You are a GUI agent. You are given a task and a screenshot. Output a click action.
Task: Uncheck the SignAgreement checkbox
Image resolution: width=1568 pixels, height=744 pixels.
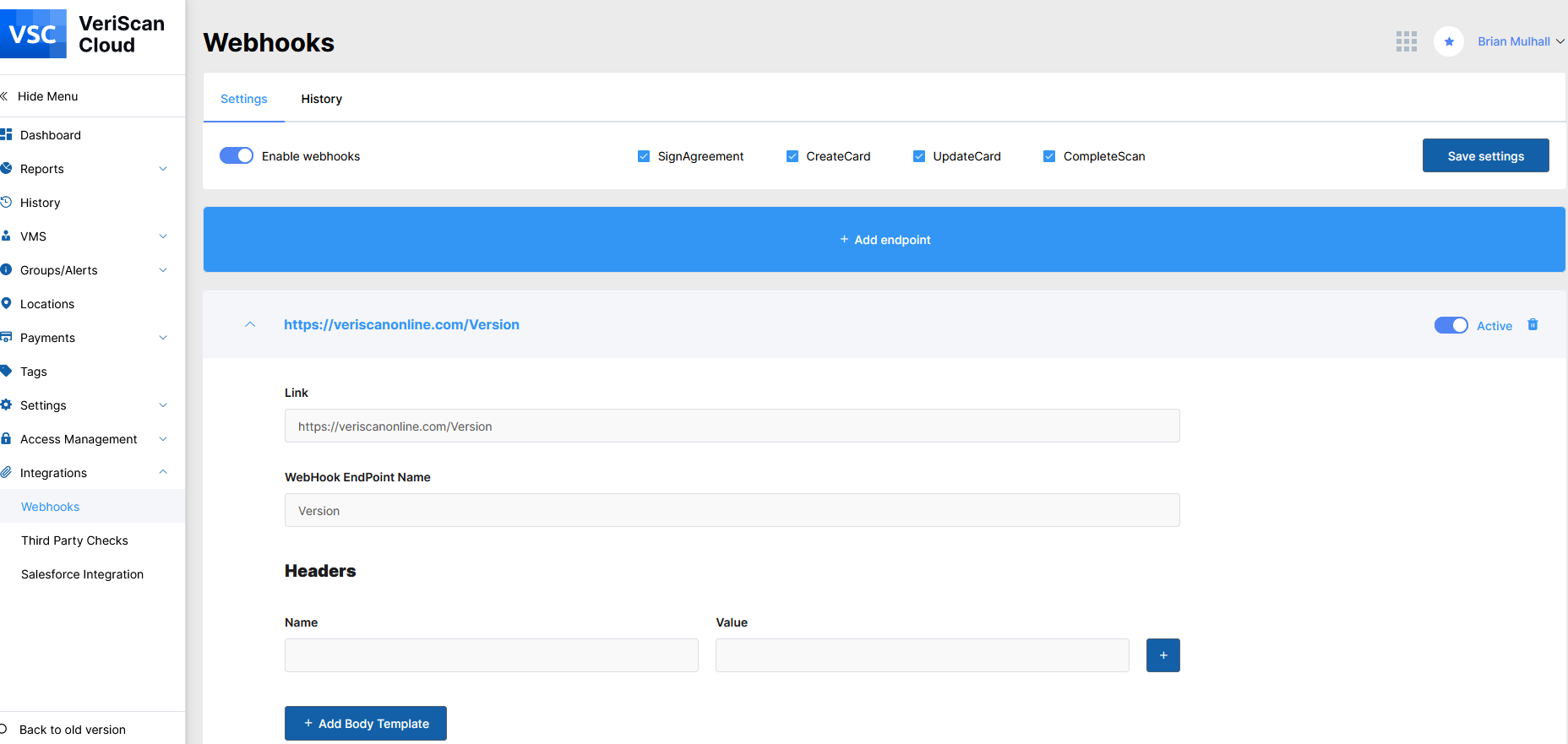click(644, 156)
